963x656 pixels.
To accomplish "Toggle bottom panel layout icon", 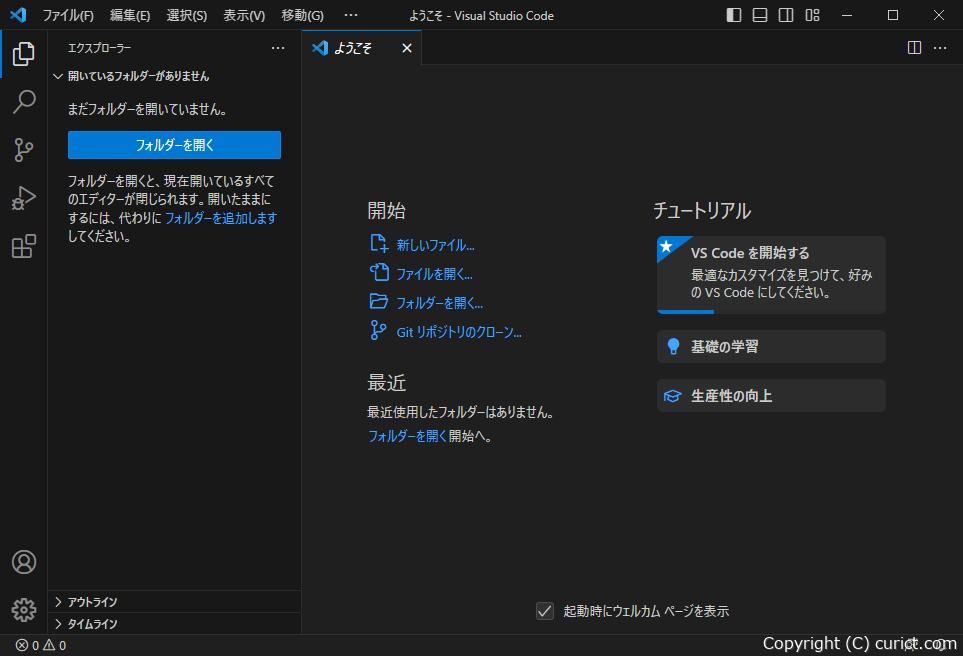I will [x=760, y=15].
